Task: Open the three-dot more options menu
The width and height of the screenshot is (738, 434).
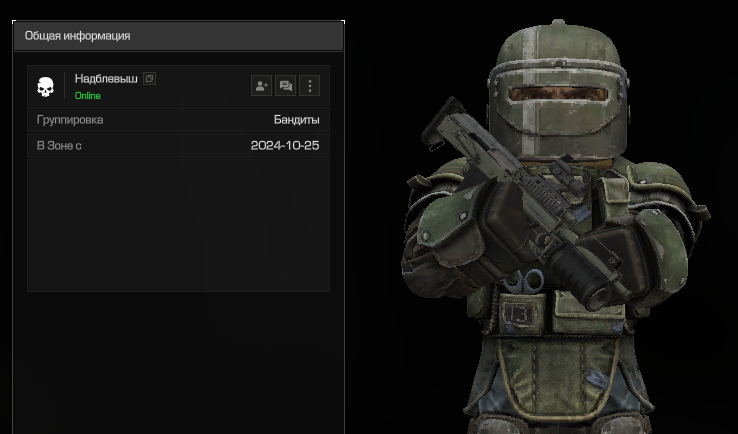Action: (309, 86)
